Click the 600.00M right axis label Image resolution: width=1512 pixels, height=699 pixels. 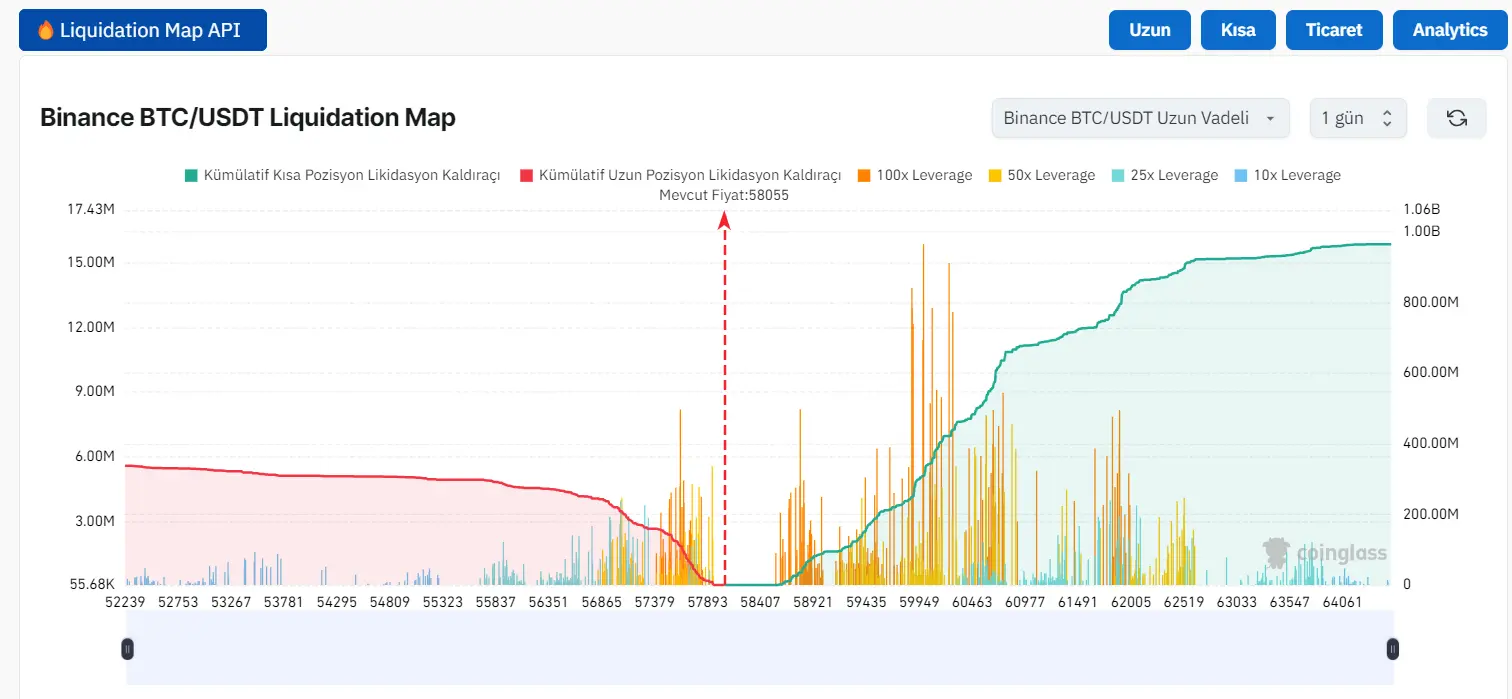1431,372
